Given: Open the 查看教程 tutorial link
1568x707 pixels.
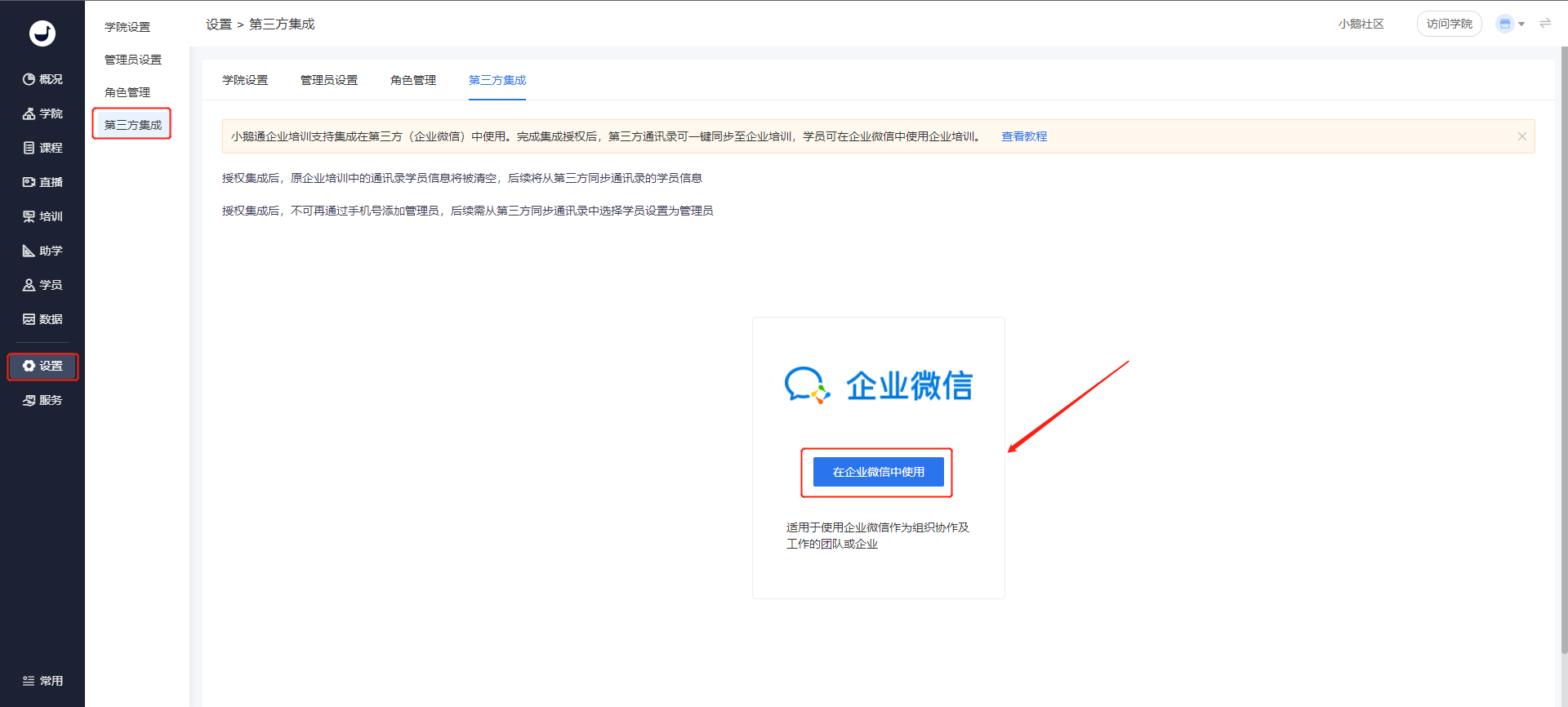Looking at the screenshot, I should click(x=1024, y=136).
